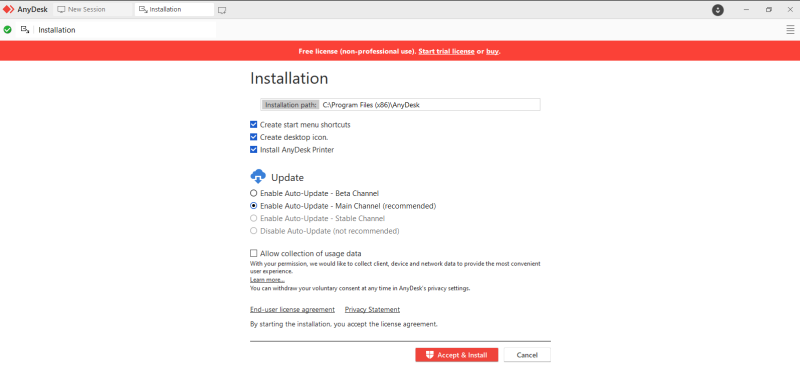Close the AnyDesk window
Viewport: 800px width, 383px height.
click(x=790, y=10)
